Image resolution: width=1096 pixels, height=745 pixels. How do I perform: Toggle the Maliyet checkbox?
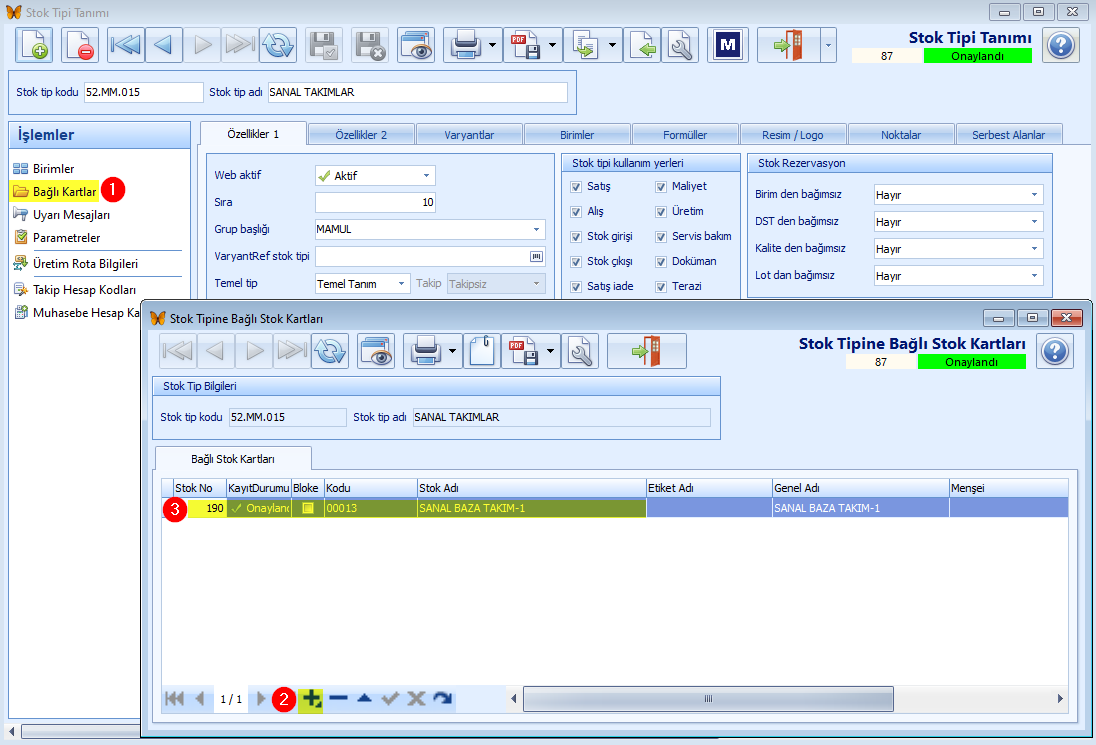[661, 187]
